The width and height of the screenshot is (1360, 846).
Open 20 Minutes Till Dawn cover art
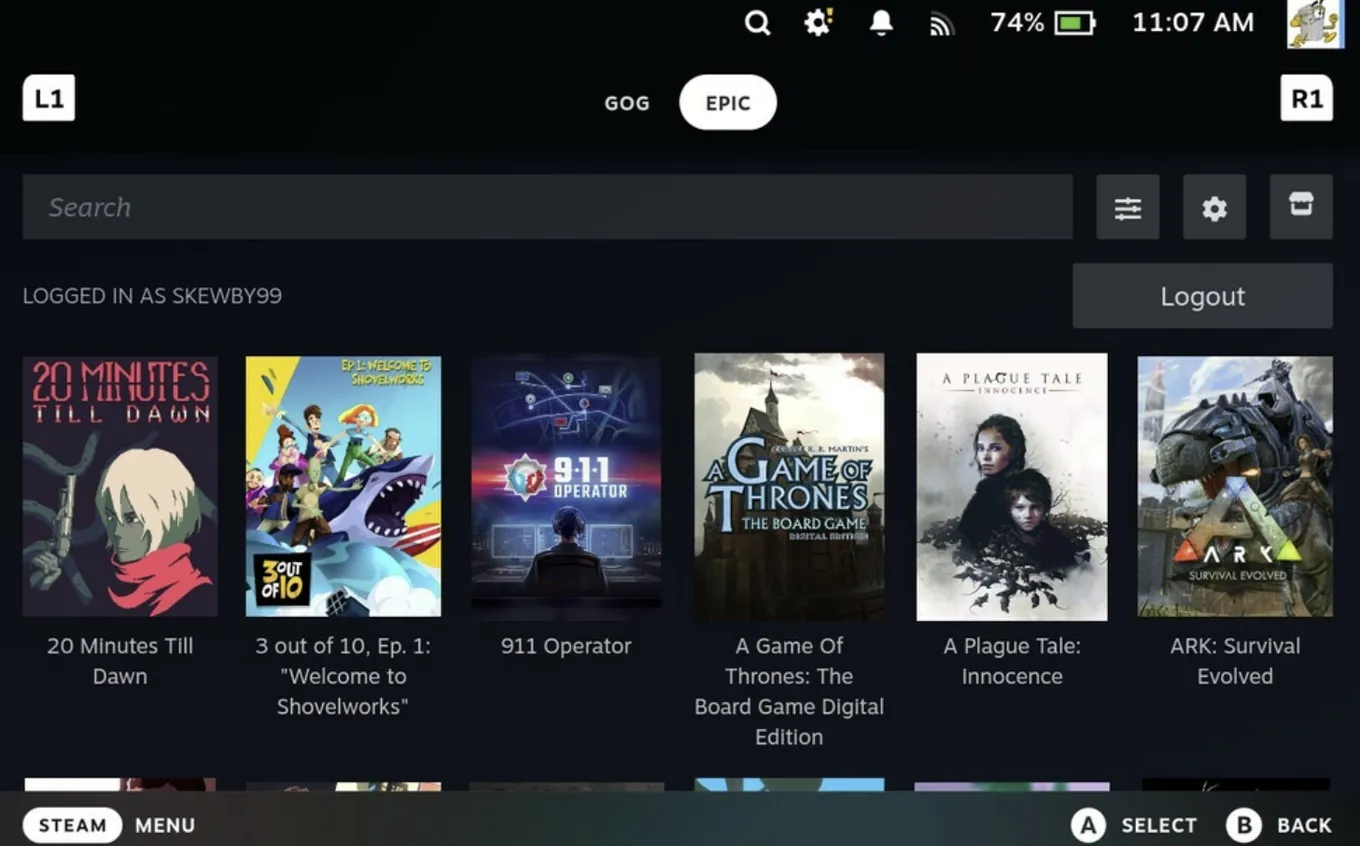tap(120, 486)
